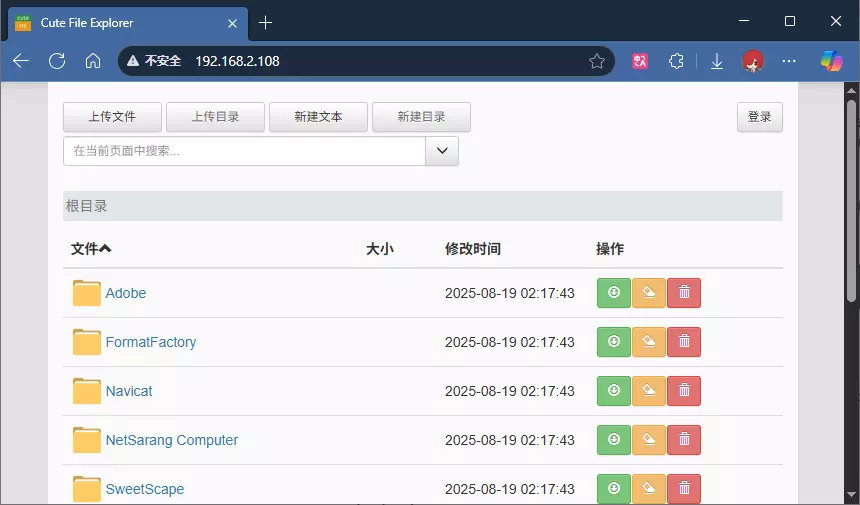Viewport: 860px width, 505px height.
Task: Open the Adobe folder link
Action: (126, 293)
